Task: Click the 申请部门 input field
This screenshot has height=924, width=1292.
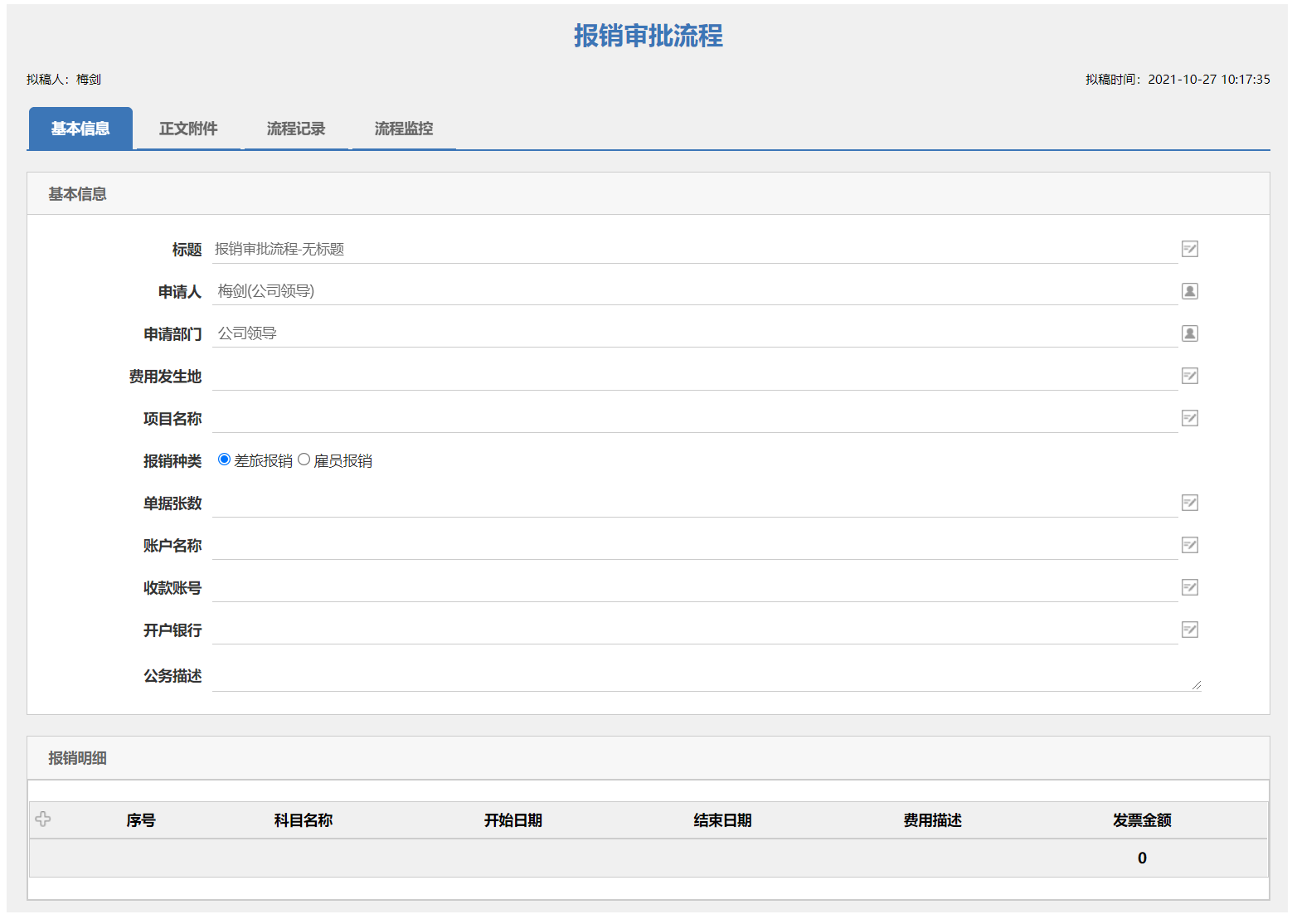Action: [695, 333]
